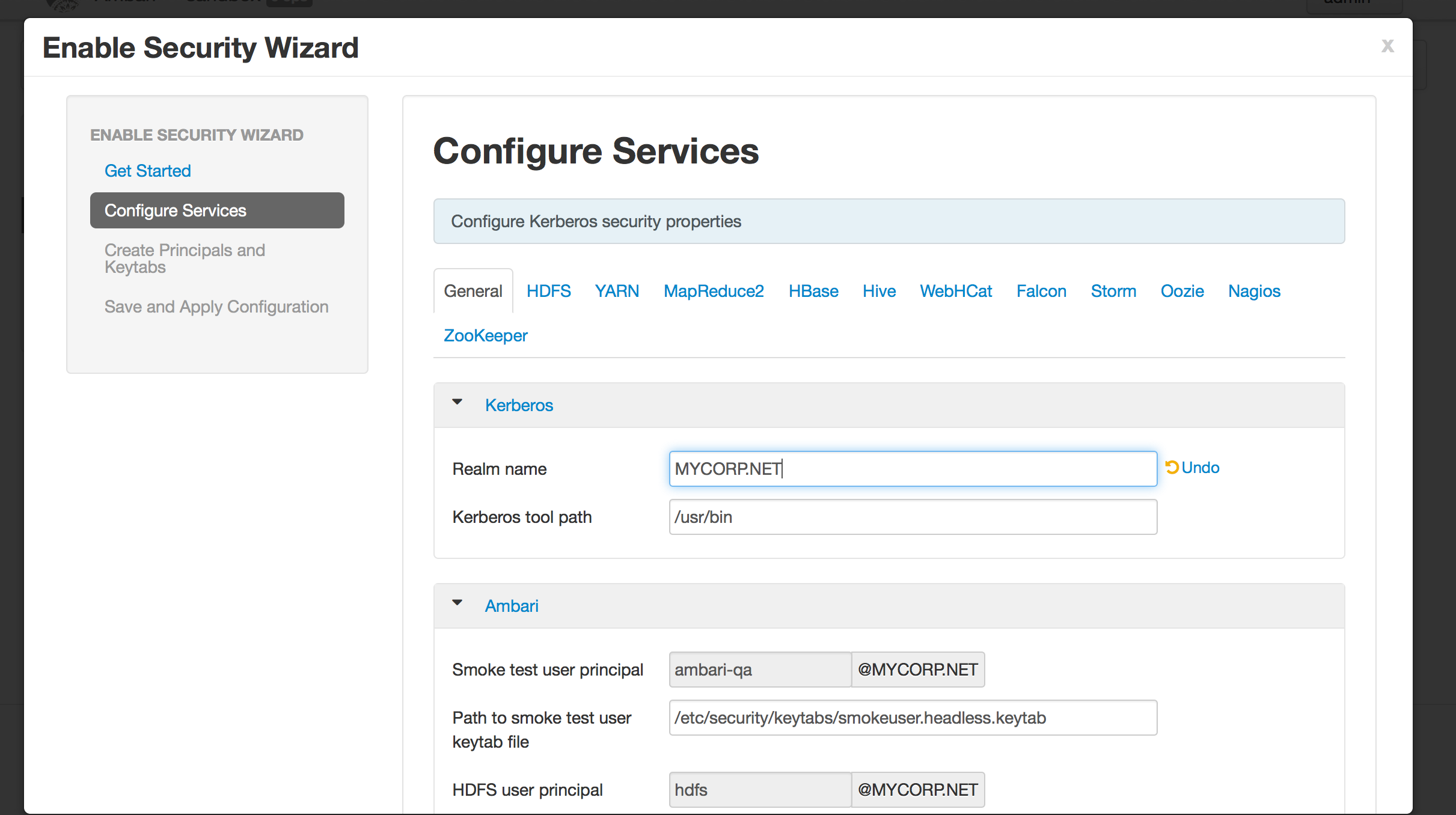Open the Hive configuration tab
The height and width of the screenshot is (815, 1456).
(x=879, y=291)
